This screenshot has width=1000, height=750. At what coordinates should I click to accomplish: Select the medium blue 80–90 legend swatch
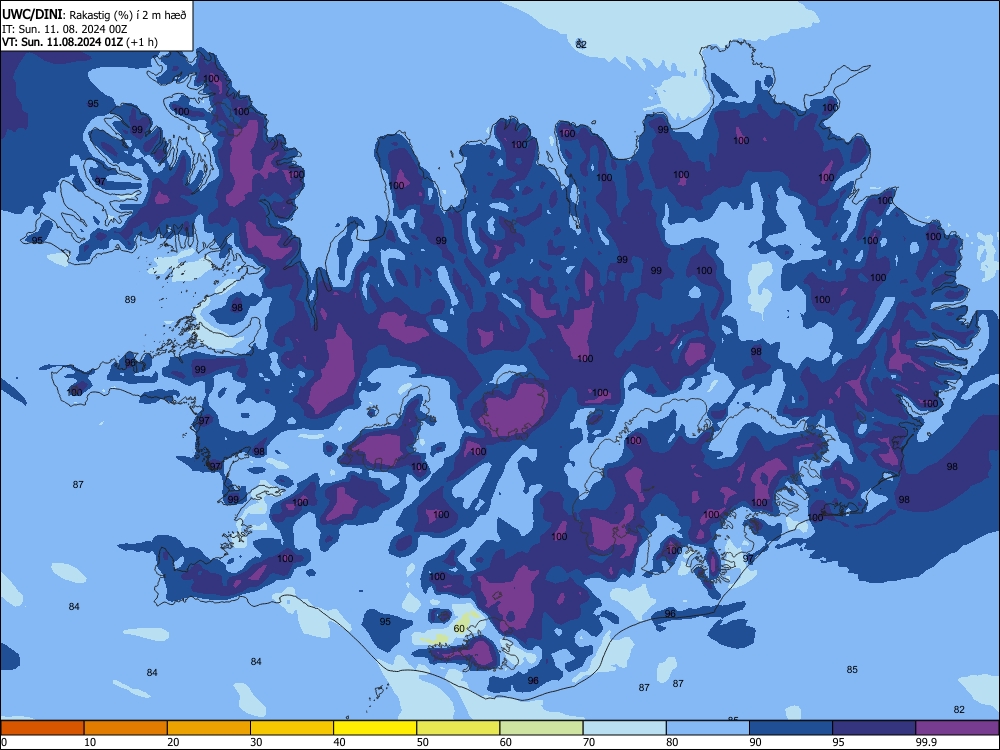pos(708,728)
